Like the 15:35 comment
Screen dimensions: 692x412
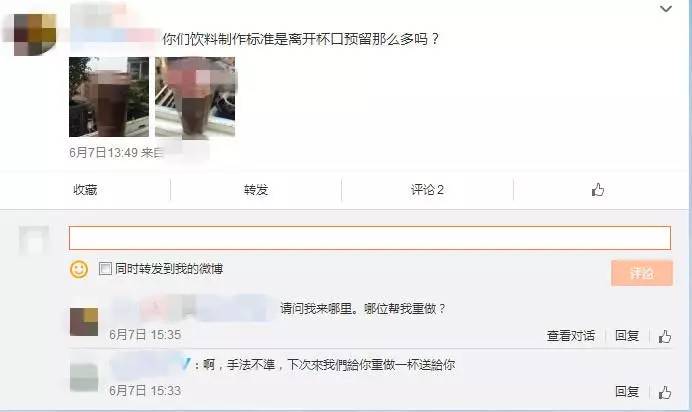[665, 336]
